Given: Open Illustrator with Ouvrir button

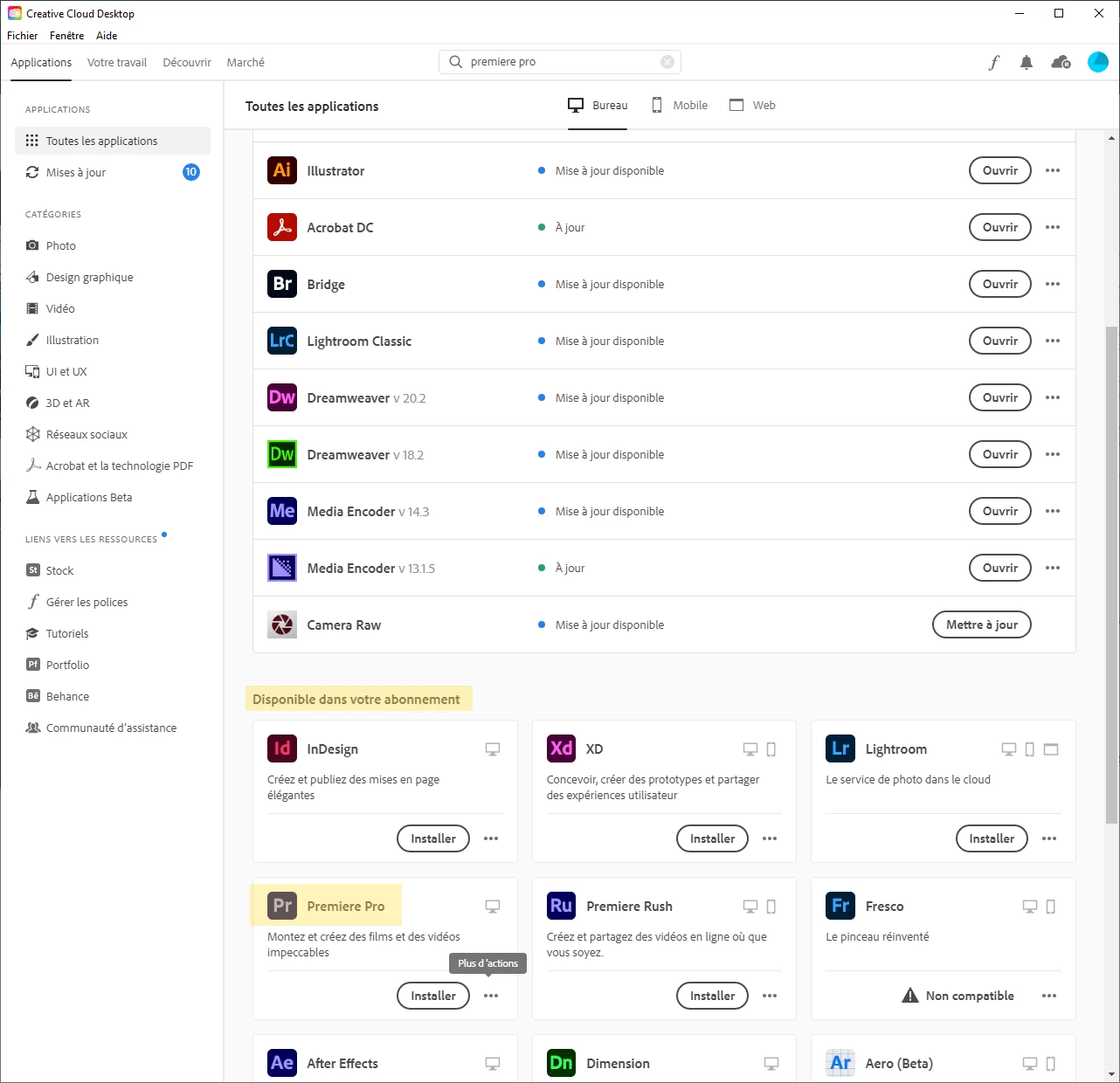Looking at the screenshot, I should point(1000,170).
